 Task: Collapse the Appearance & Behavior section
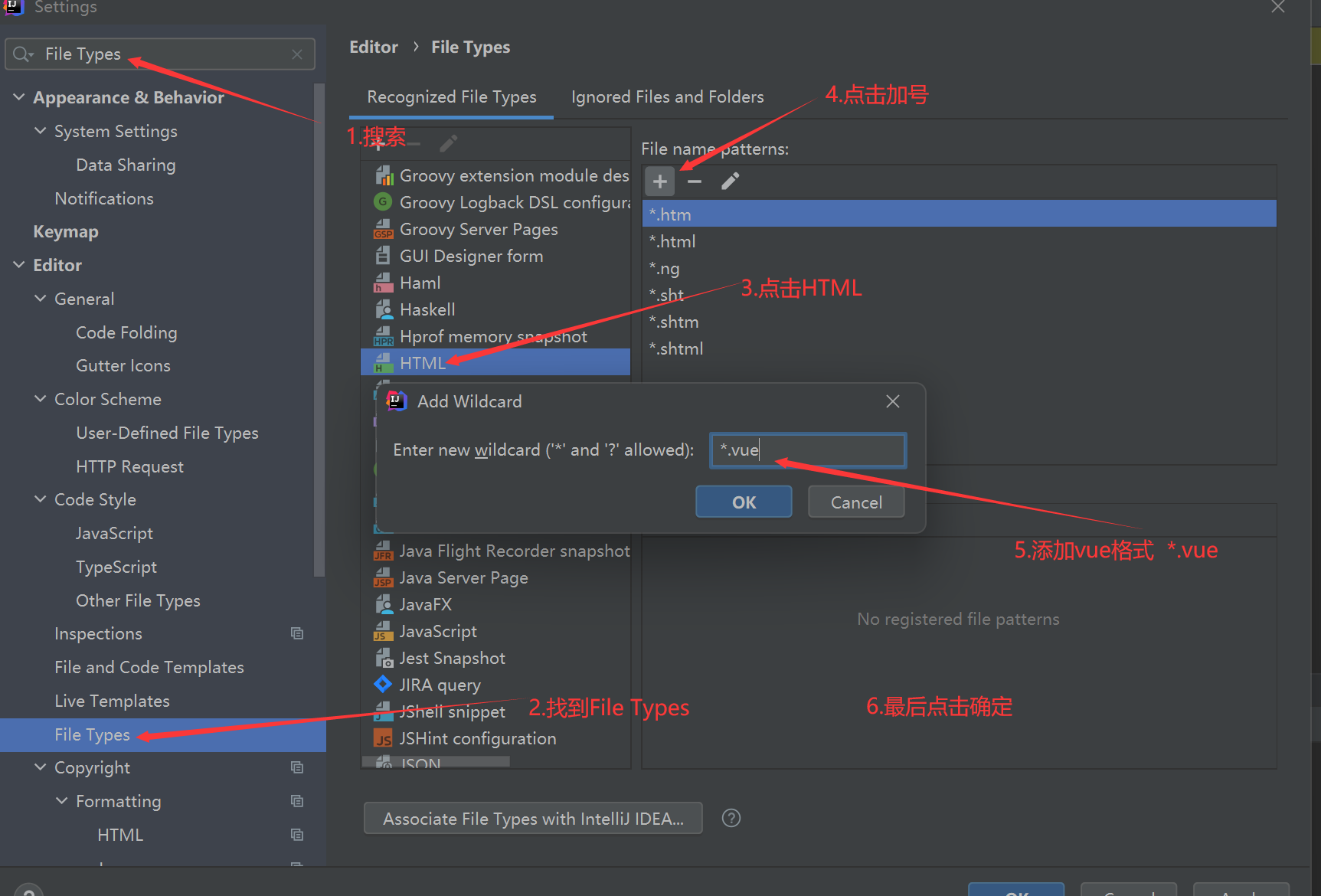(x=19, y=97)
